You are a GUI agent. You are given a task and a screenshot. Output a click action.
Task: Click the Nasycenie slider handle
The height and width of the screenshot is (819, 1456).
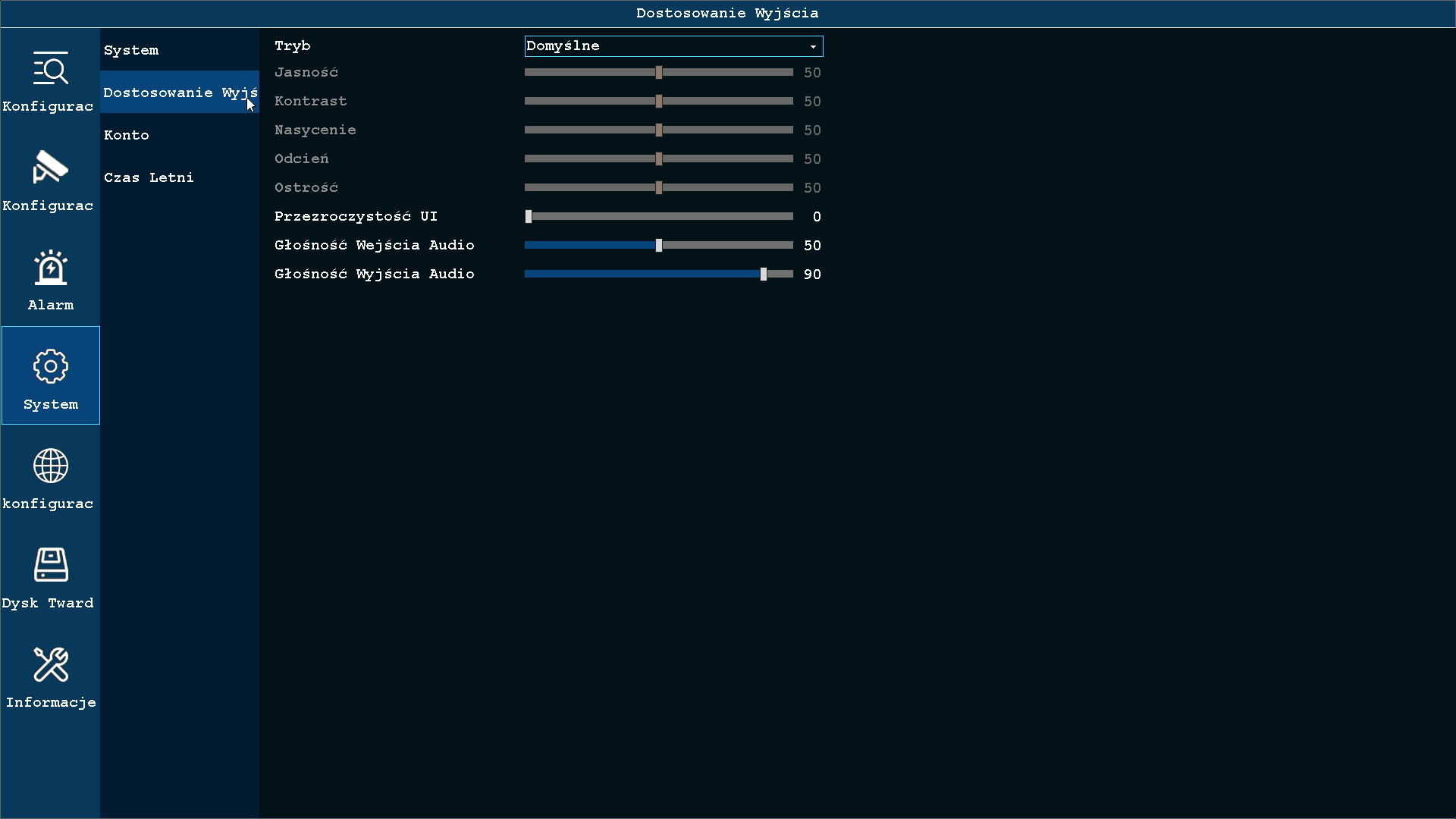(659, 130)
